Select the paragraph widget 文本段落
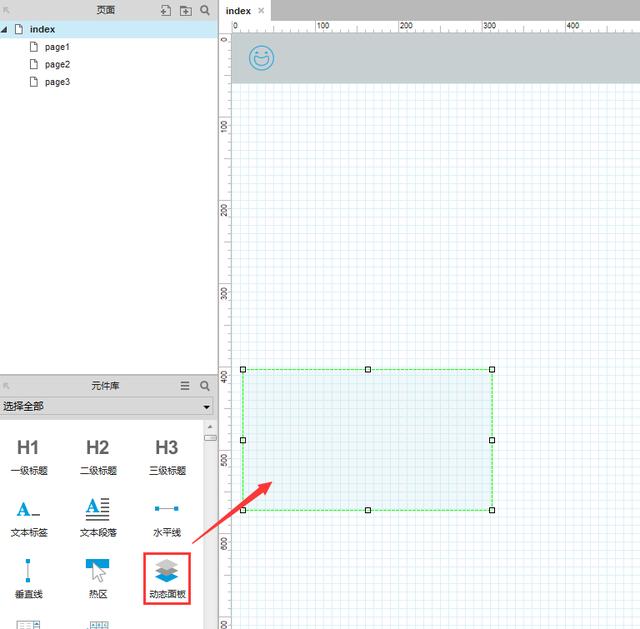This screenshot has width=640, height=629. (98, 518)
